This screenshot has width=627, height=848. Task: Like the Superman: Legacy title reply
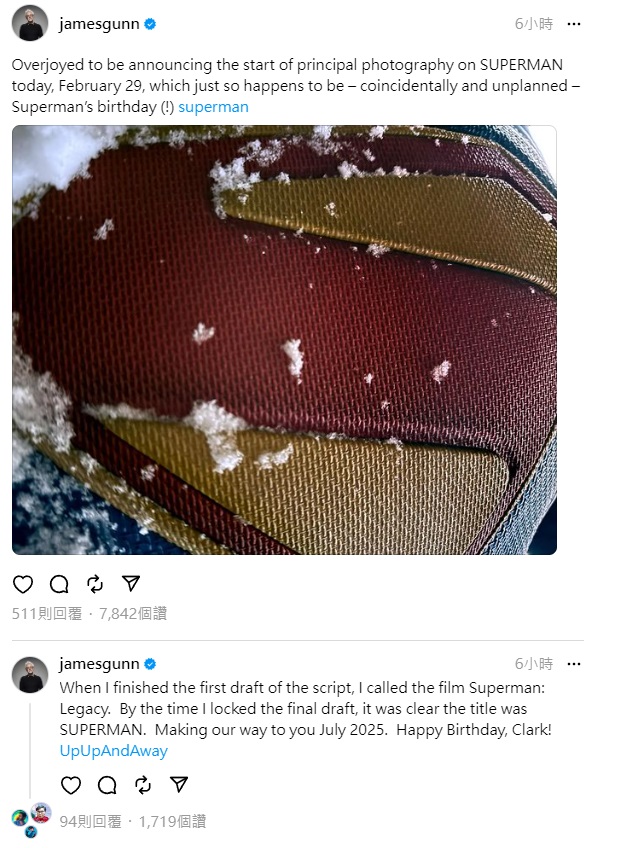point(71,785)
